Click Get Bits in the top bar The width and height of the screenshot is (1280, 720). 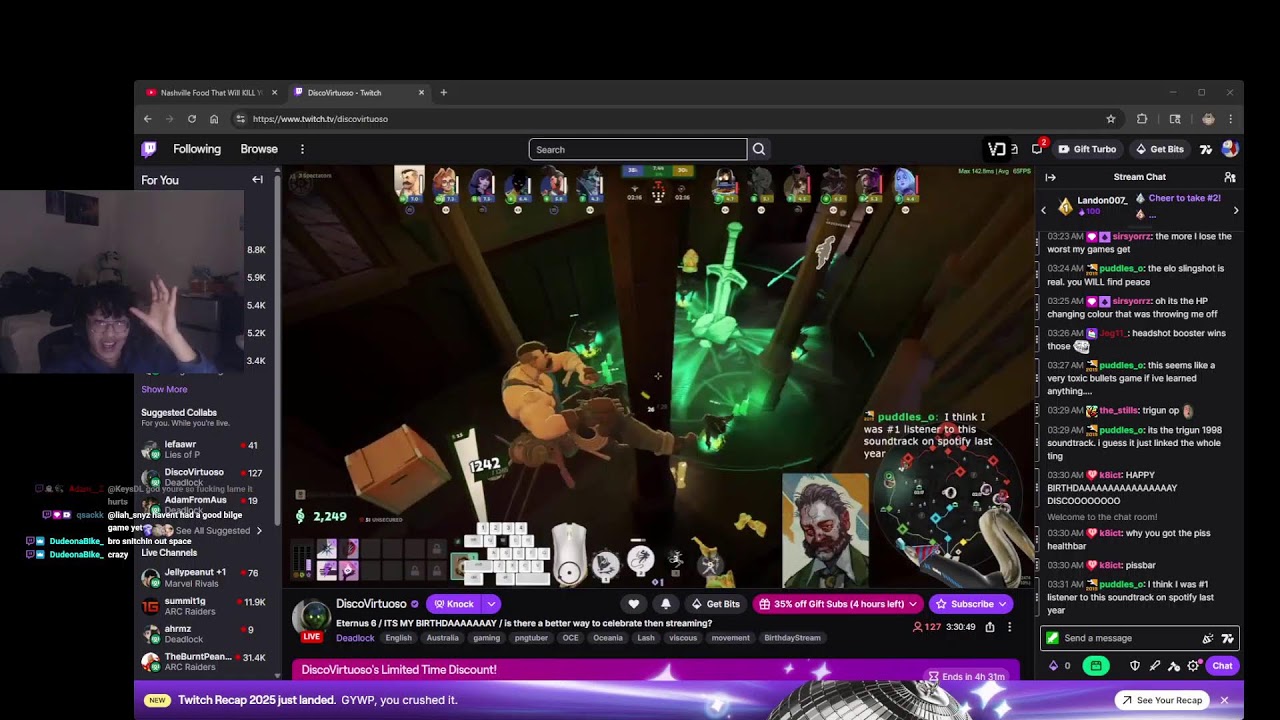(x=1160, y=149)
